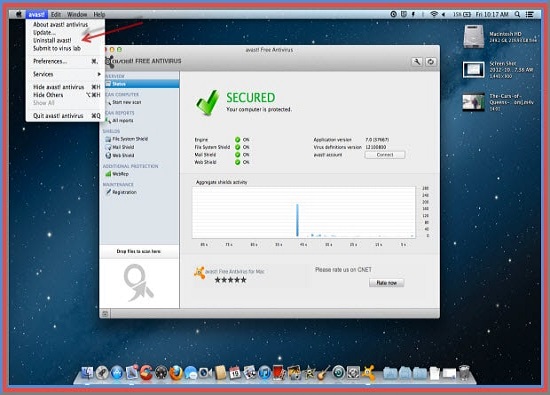Image resolution: width=550 pixels, height=395 pixels.
Task: Open iTunes music note icon in dock
Action: 265,373
